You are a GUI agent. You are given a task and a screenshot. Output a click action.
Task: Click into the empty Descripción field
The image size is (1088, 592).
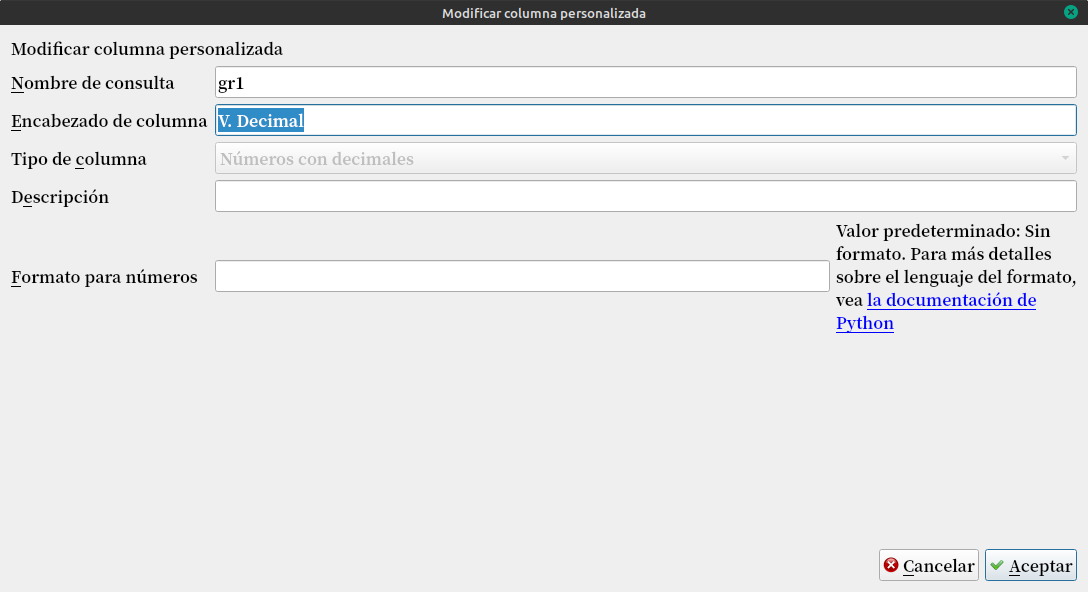coord(645,197)
